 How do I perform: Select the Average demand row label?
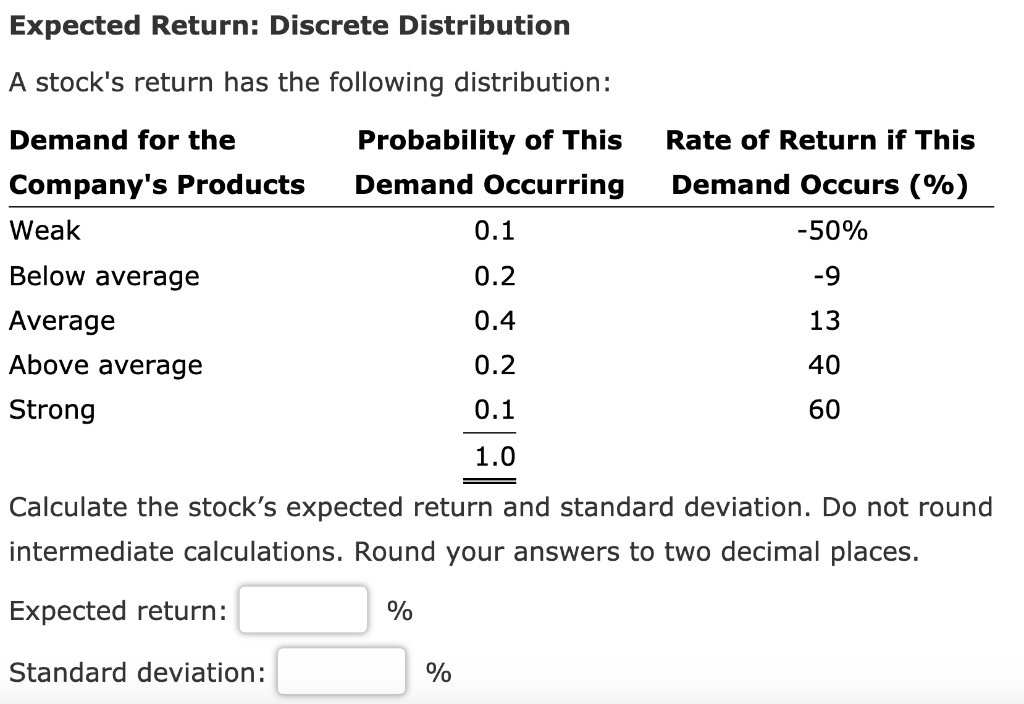point(62,321)
